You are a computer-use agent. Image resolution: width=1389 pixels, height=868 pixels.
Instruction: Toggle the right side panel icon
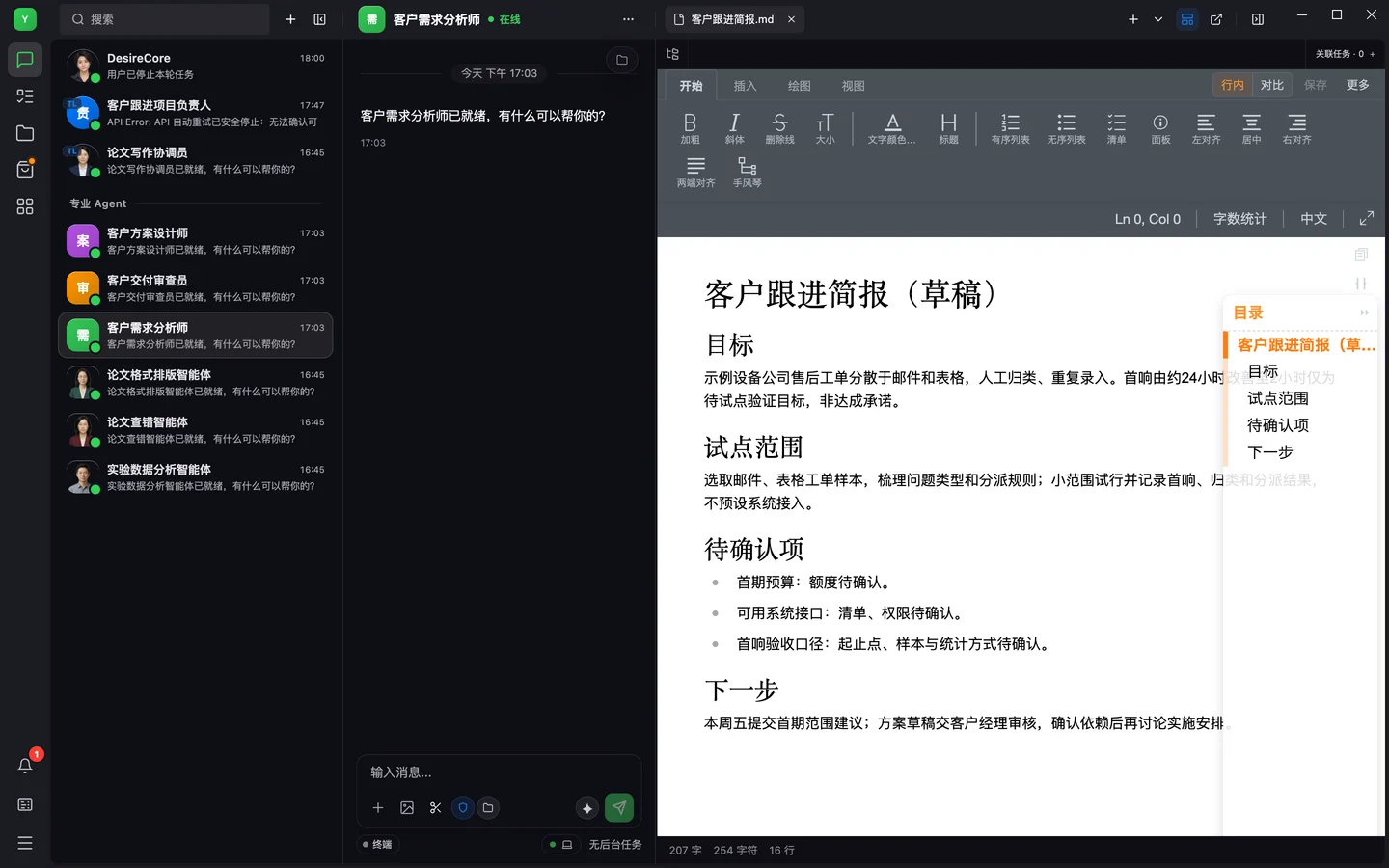point(1258,19)
